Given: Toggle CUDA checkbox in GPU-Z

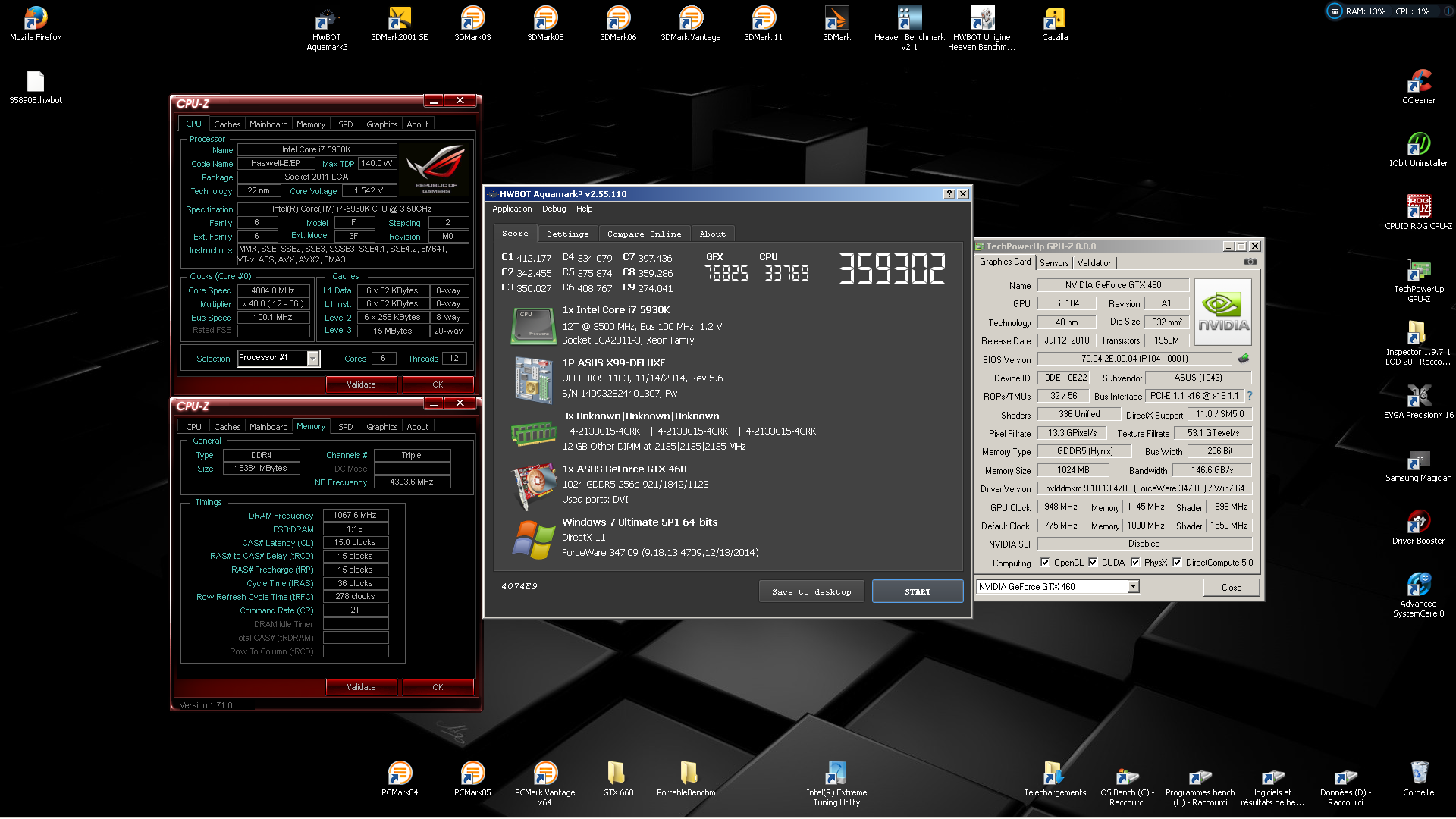Looking at the screenshot, I should [x=1093, y=563].
